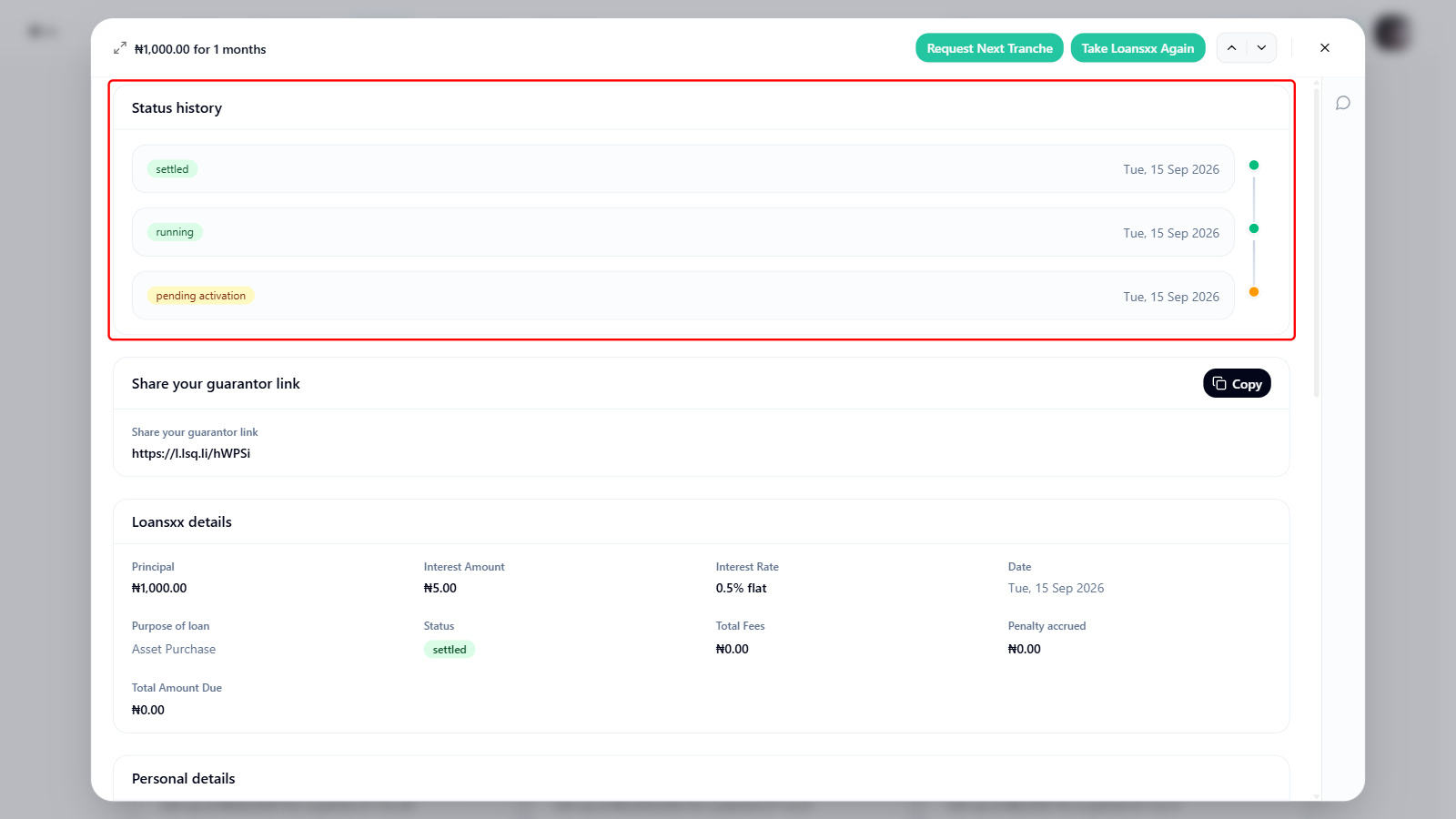Click the user avatar behind the dialog

(1392, 33)
